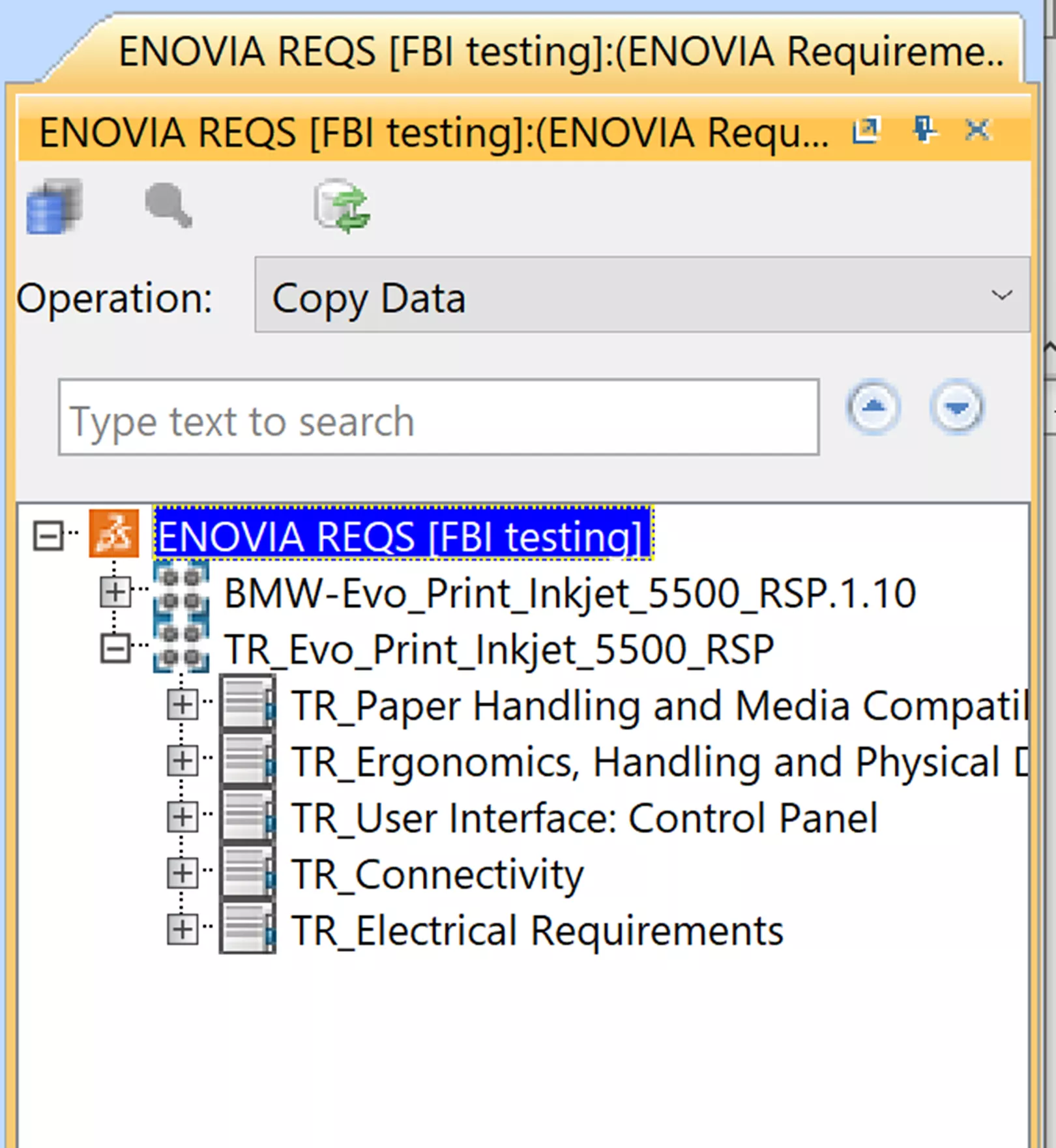Open the Operation dropdown showing Copy Data
This screenshot has width=1056, height=1148.
tap(642, 295)
